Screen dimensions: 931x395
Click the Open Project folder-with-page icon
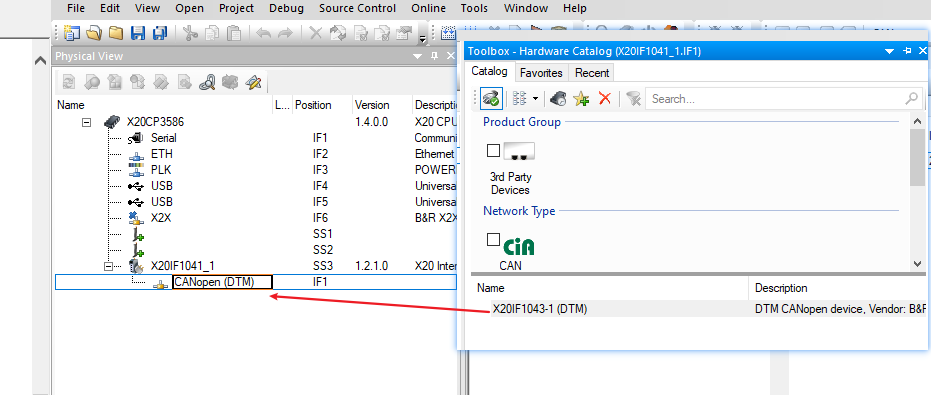point(94,33)
